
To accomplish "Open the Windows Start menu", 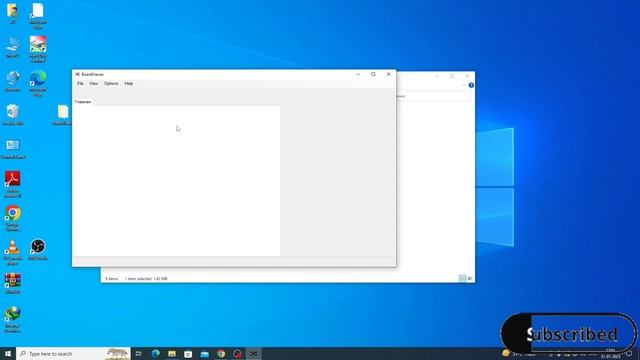I will [x=8, y=353].
